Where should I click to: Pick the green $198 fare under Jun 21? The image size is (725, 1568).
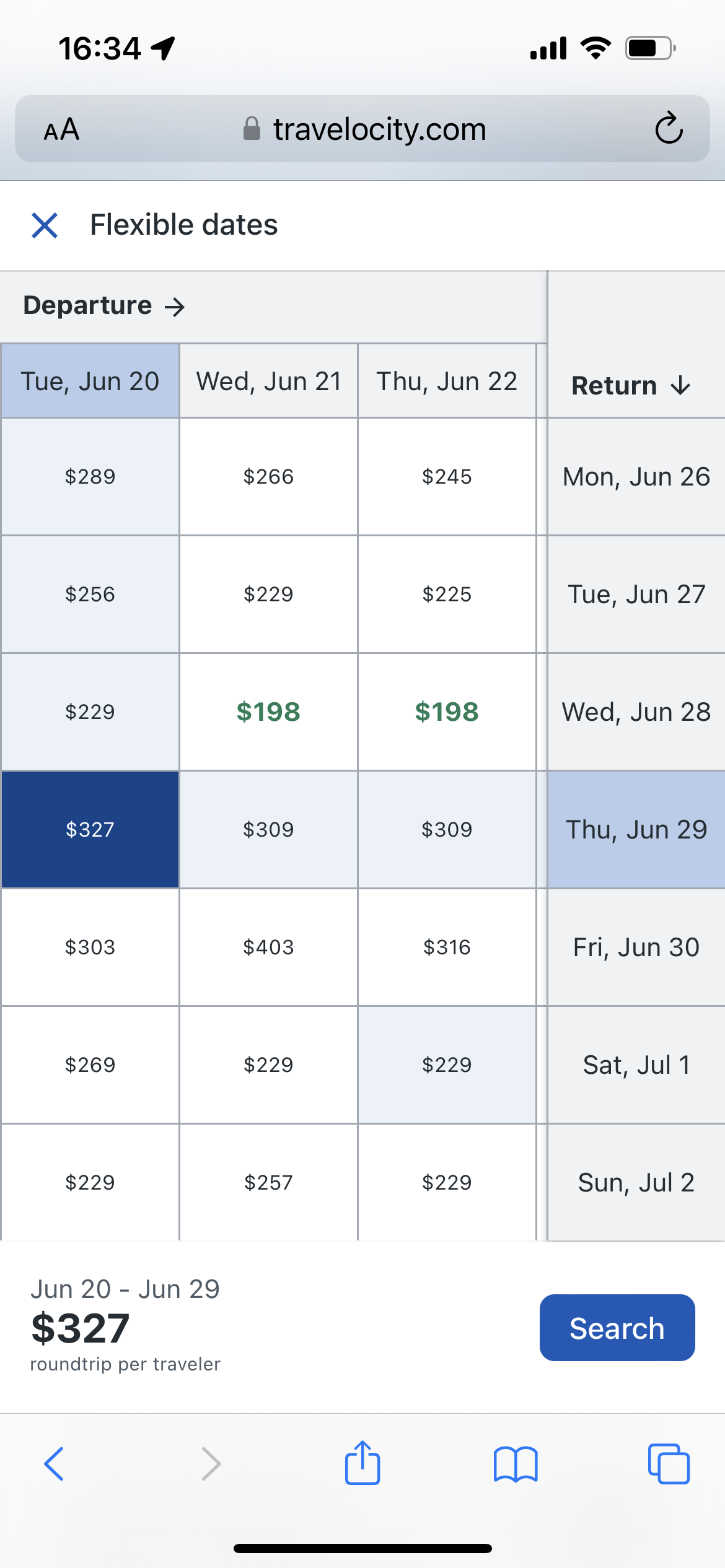point(268,712)
